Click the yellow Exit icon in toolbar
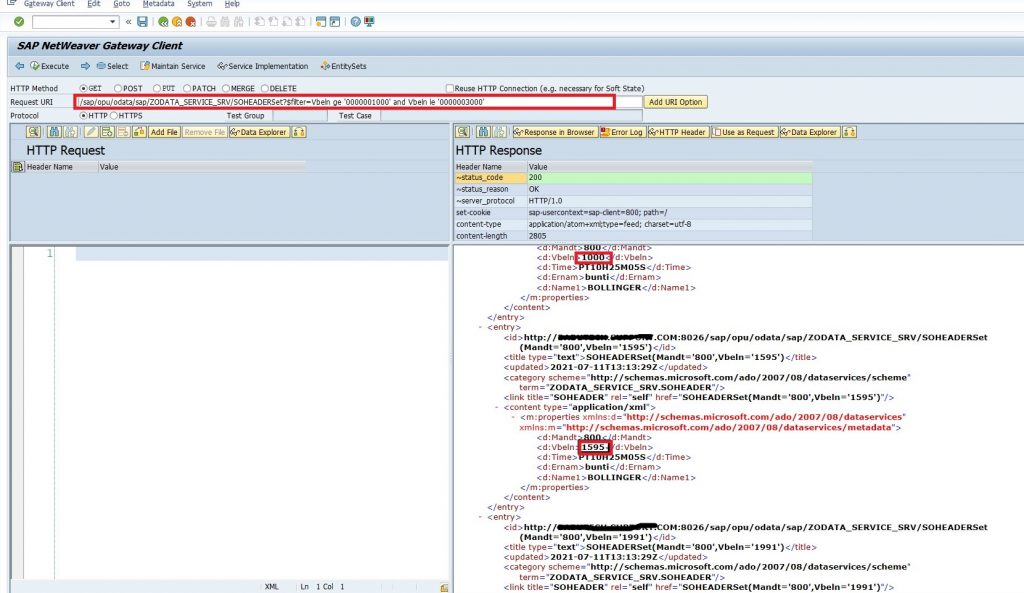This screenshot has width=1024, height=593. (x=177, y=22)
